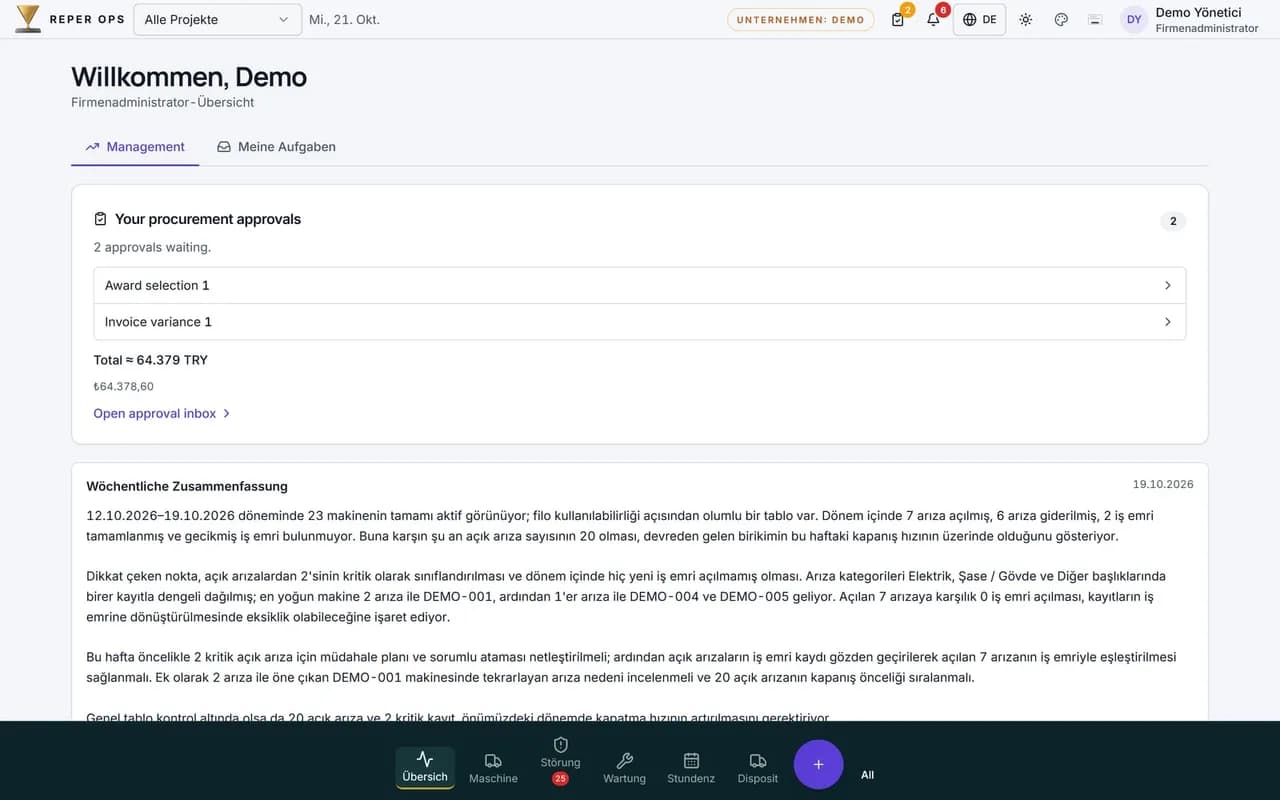Viewport: 1280px width, 800px height.
Task: Click the Demo Yönetici user name
Action: (x=1198, y=13)
